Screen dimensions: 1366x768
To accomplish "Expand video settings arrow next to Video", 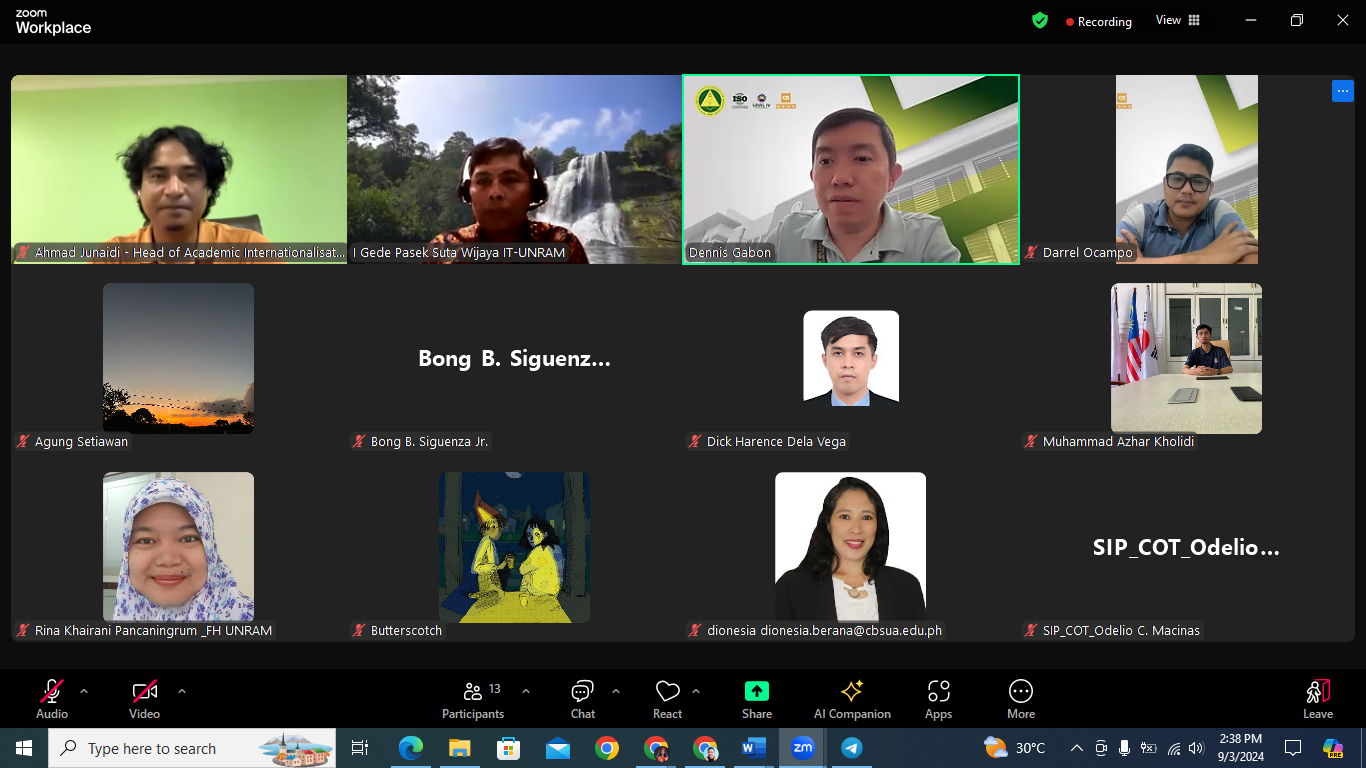I will (x=181, y=691).
